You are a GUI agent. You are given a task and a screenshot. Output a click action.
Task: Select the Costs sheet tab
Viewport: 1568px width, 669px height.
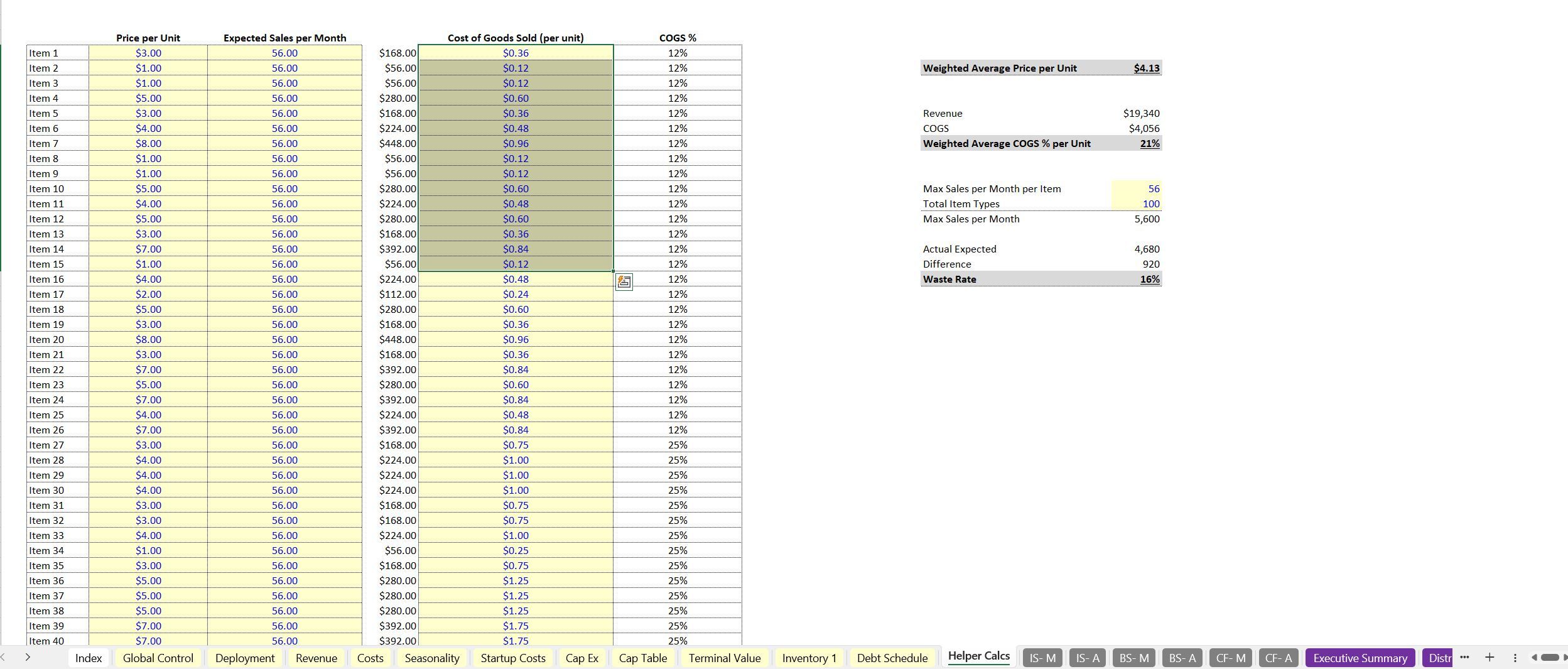[370, 658]
